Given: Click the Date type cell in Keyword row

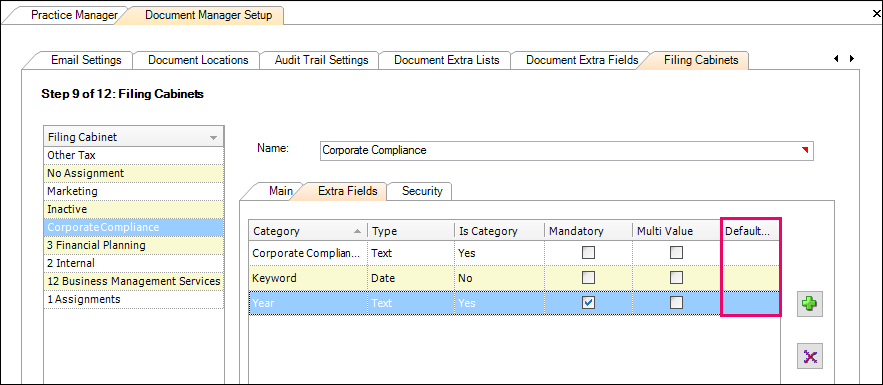Looking at the screenshot, I should point(411,278).
